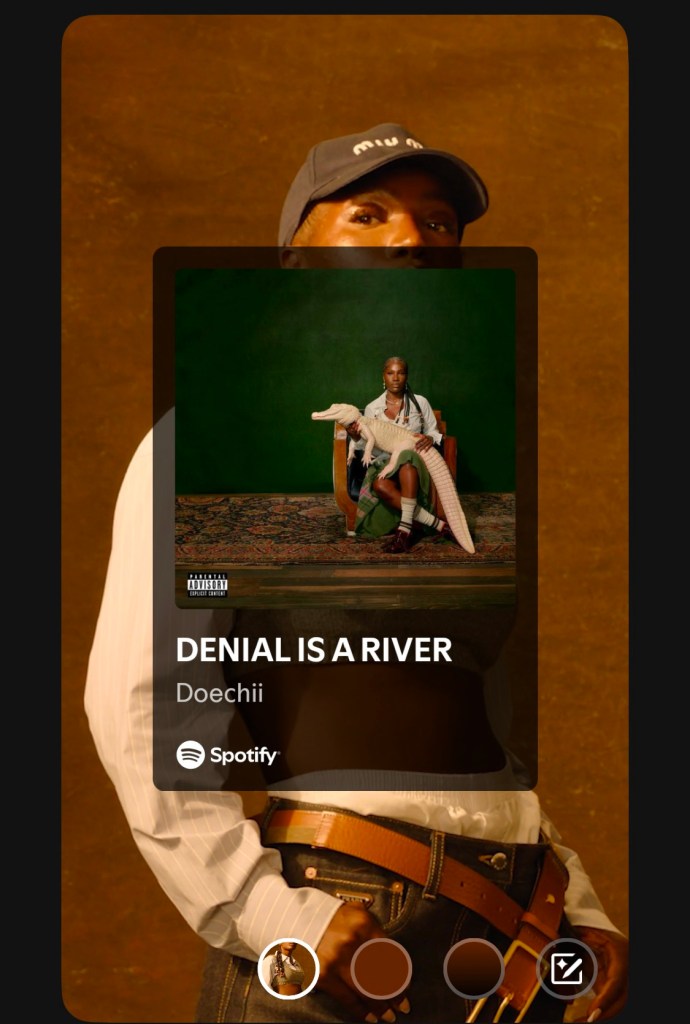The height and width of the screenshot is (1024, 690).
Task: Tap the patterned rug in album art
Action: click(x=261, y=528)
